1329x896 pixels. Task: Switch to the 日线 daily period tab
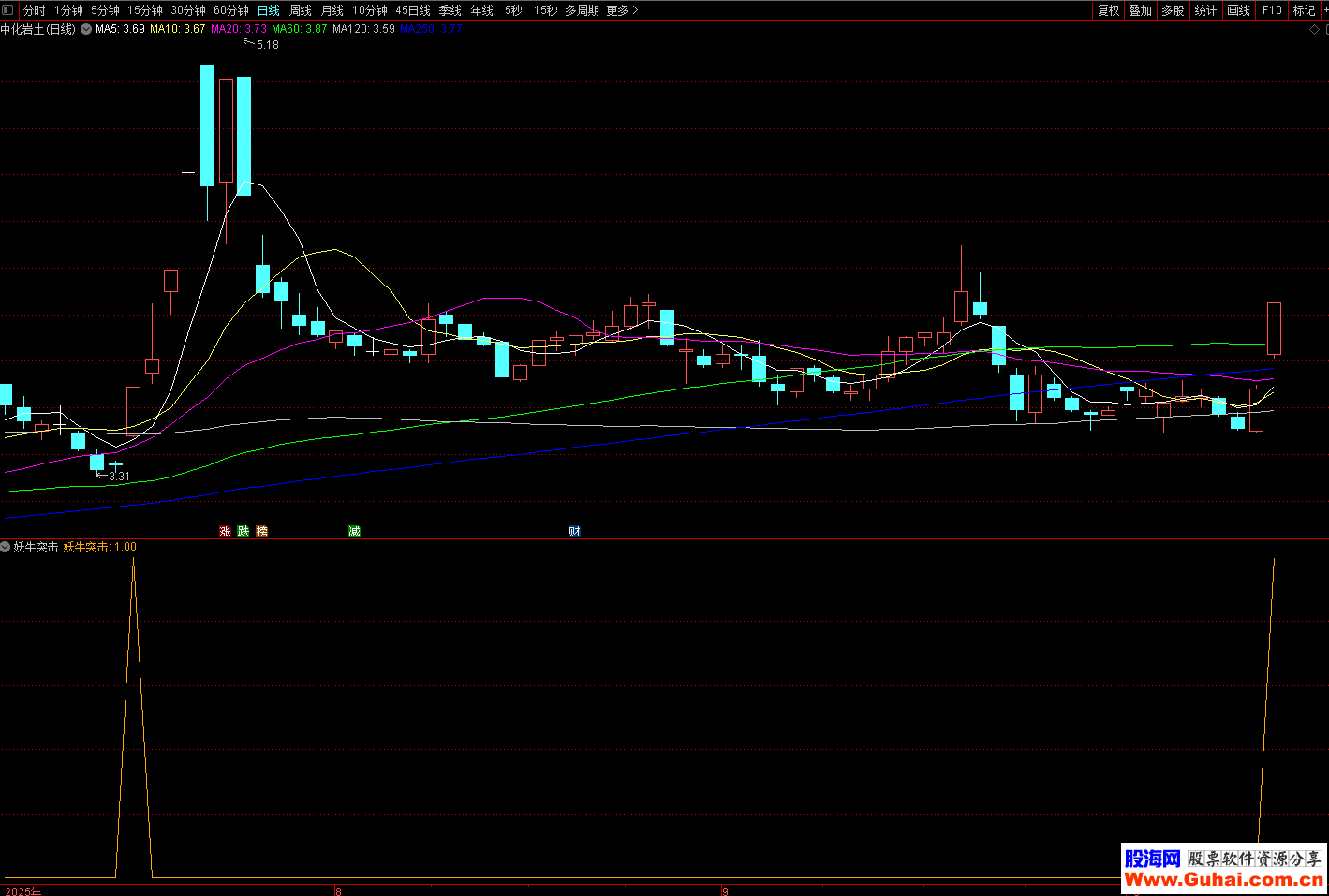pos(269,10)
